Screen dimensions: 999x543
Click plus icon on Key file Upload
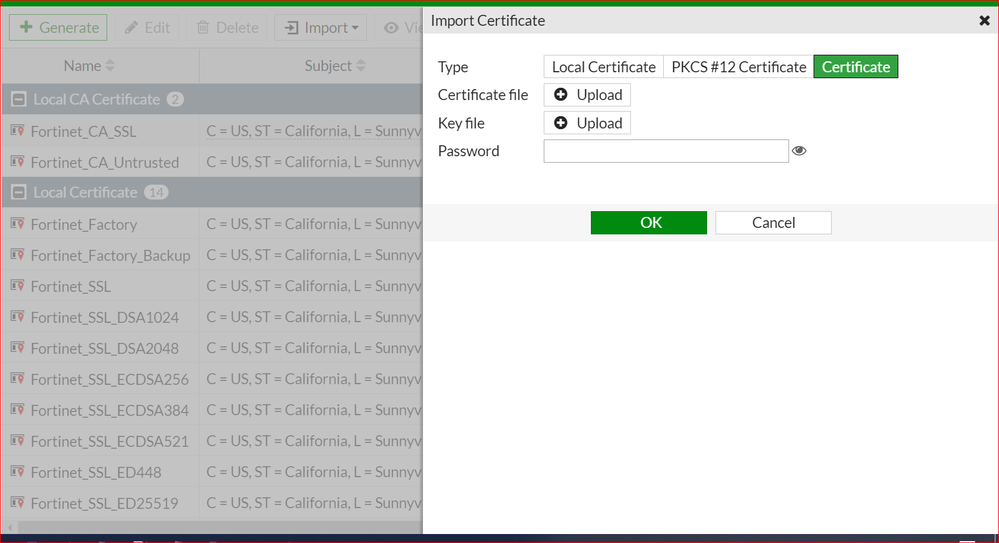(x=561, y=123)
